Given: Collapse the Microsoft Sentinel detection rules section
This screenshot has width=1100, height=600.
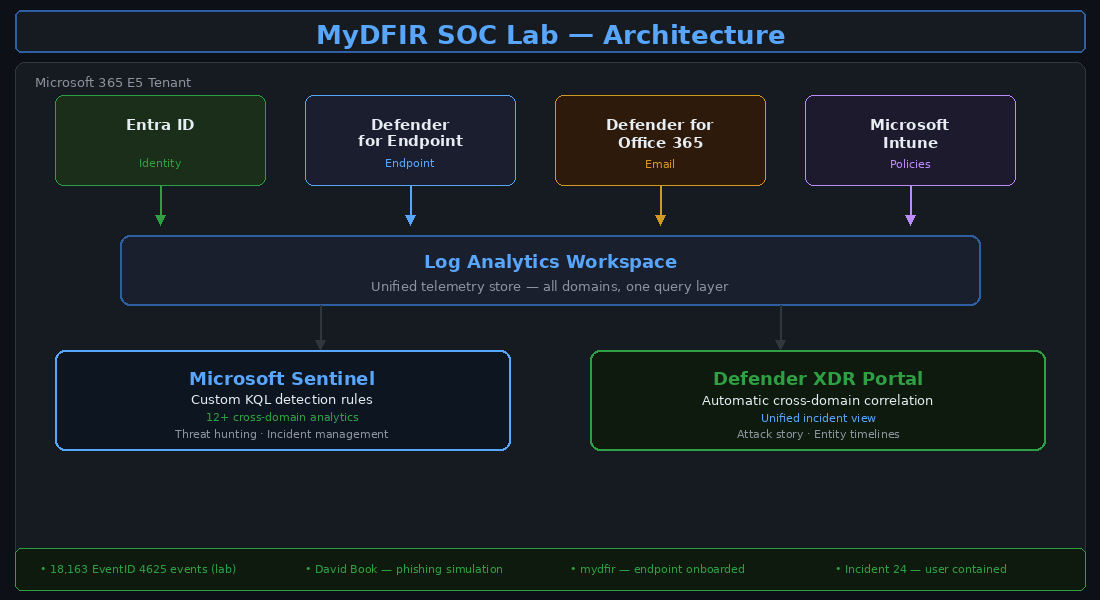Looking at the screenshot, I should [282, 399].
